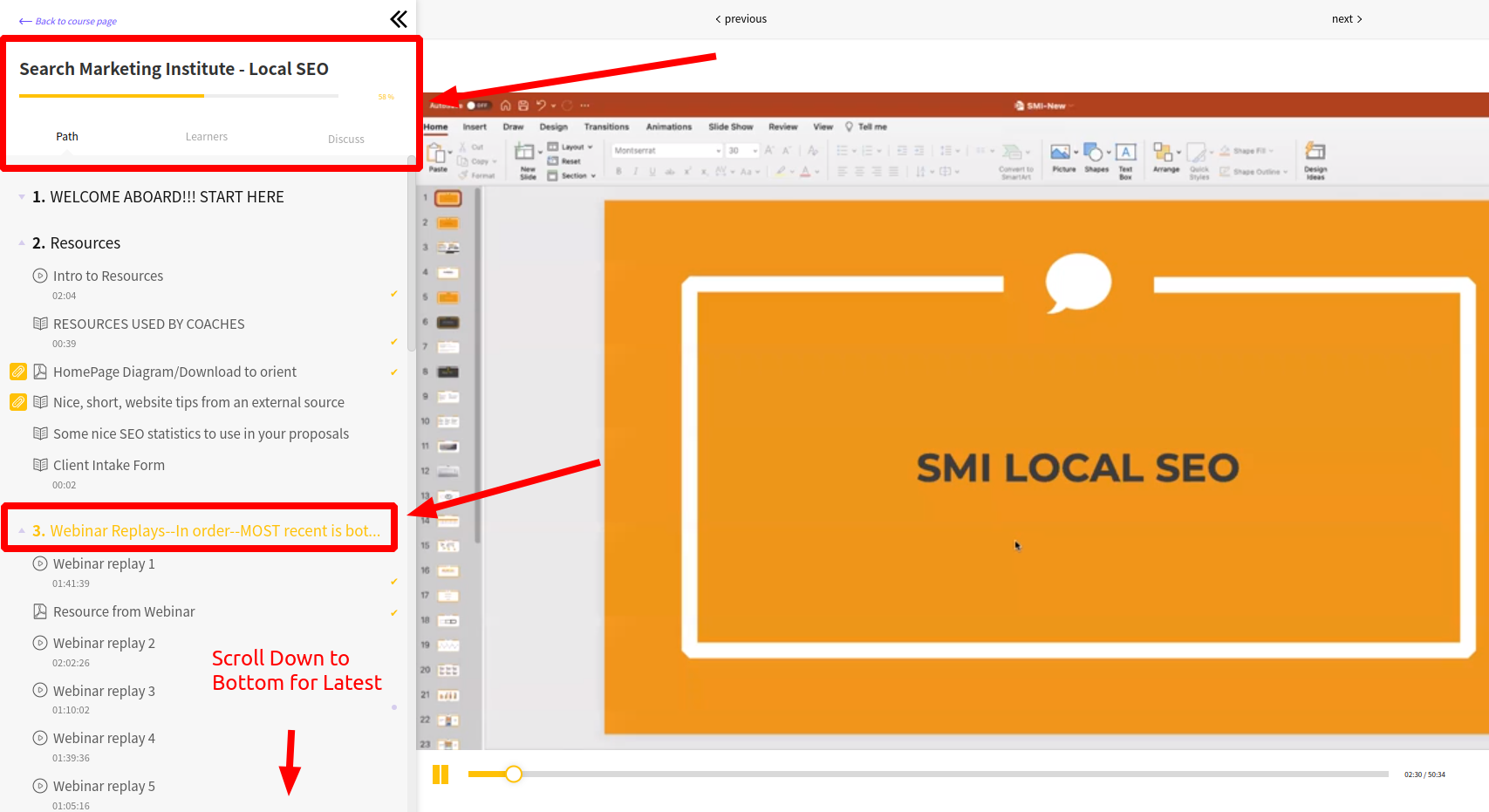Click completion checkmark for RESOURCES USED BY COACHES
This screenshot has height=812, width=1489.
pos(394,342)
